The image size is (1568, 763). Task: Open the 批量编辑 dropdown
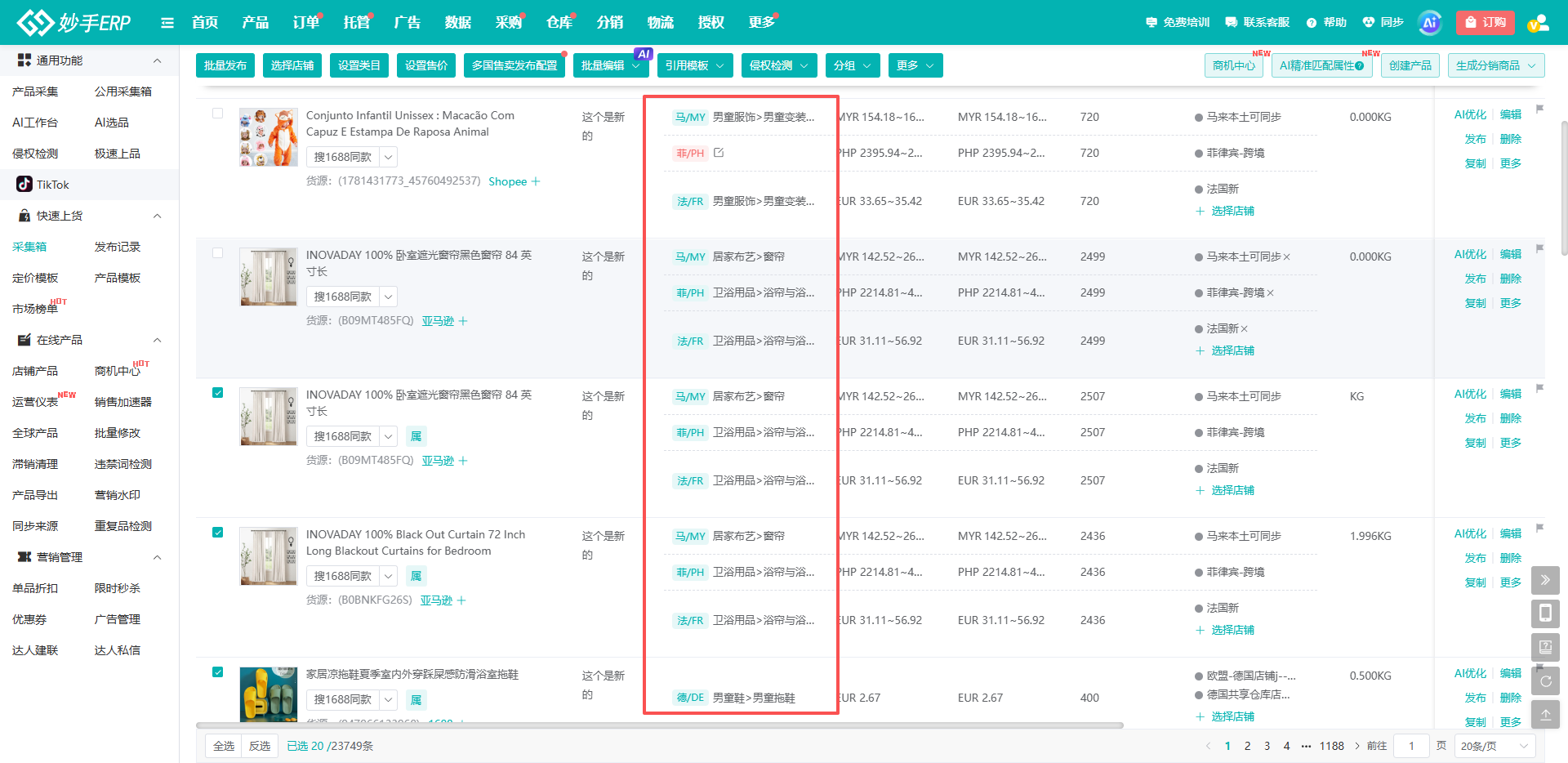click(x=611, y=65)
